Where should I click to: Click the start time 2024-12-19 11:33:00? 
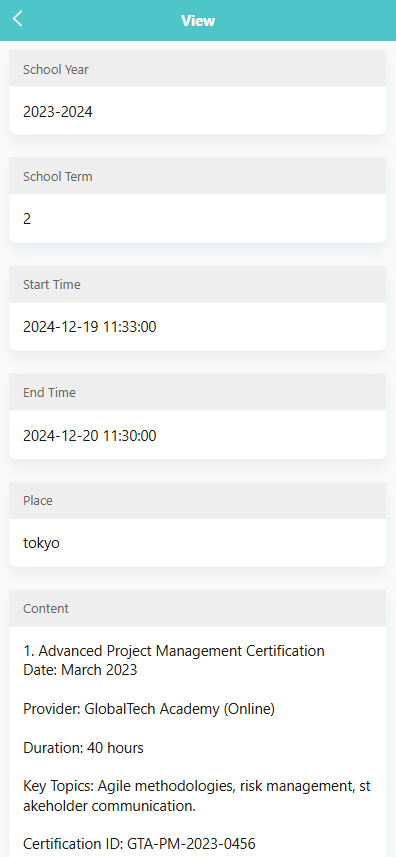pos(90,327)
